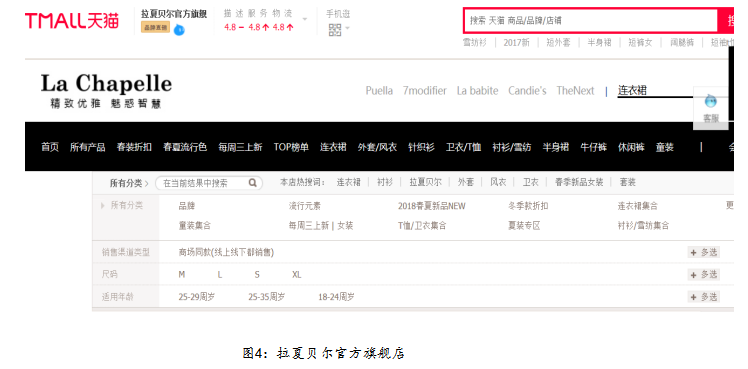This screenshot has height=369, width=748.
Task: Expand the 所有分类 triangle in filter panel
Action: coord(102,206)
